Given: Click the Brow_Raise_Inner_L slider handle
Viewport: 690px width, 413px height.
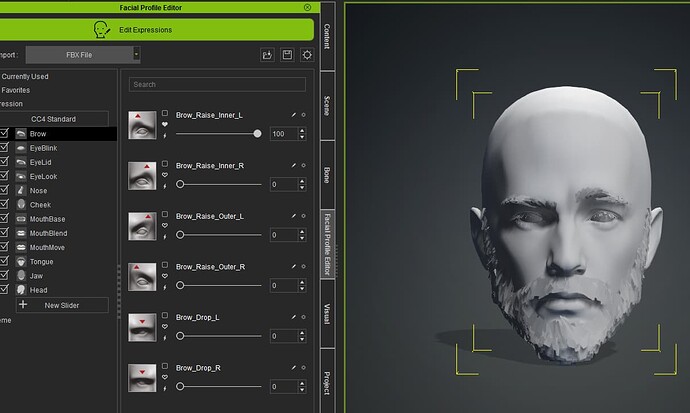Looking at the screenshot, I should pyautogui.click(x=257, y=134).
